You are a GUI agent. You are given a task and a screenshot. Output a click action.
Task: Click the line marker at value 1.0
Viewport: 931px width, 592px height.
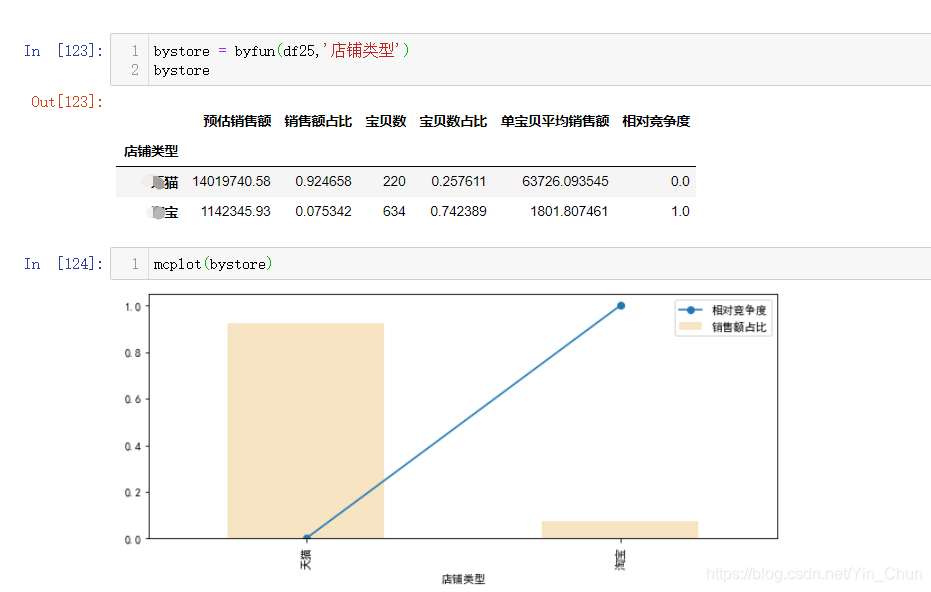pos(620,306)
